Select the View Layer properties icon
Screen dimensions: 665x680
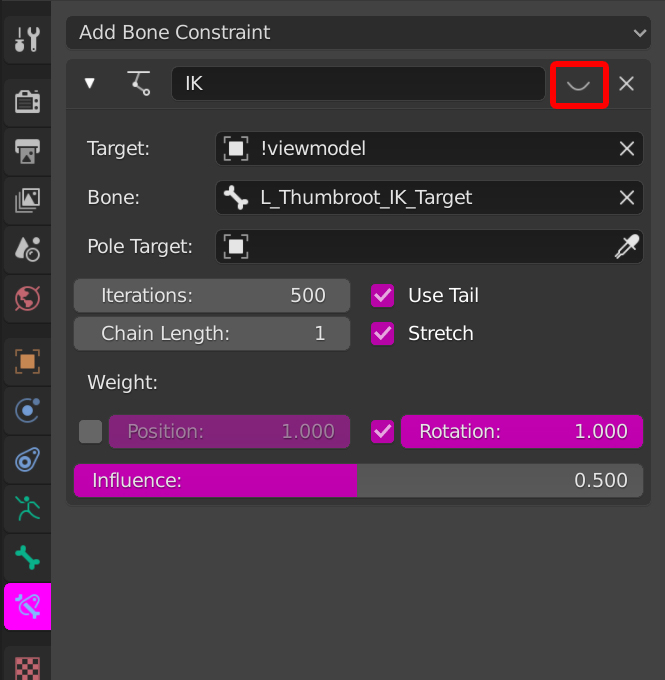pos(27,200)
